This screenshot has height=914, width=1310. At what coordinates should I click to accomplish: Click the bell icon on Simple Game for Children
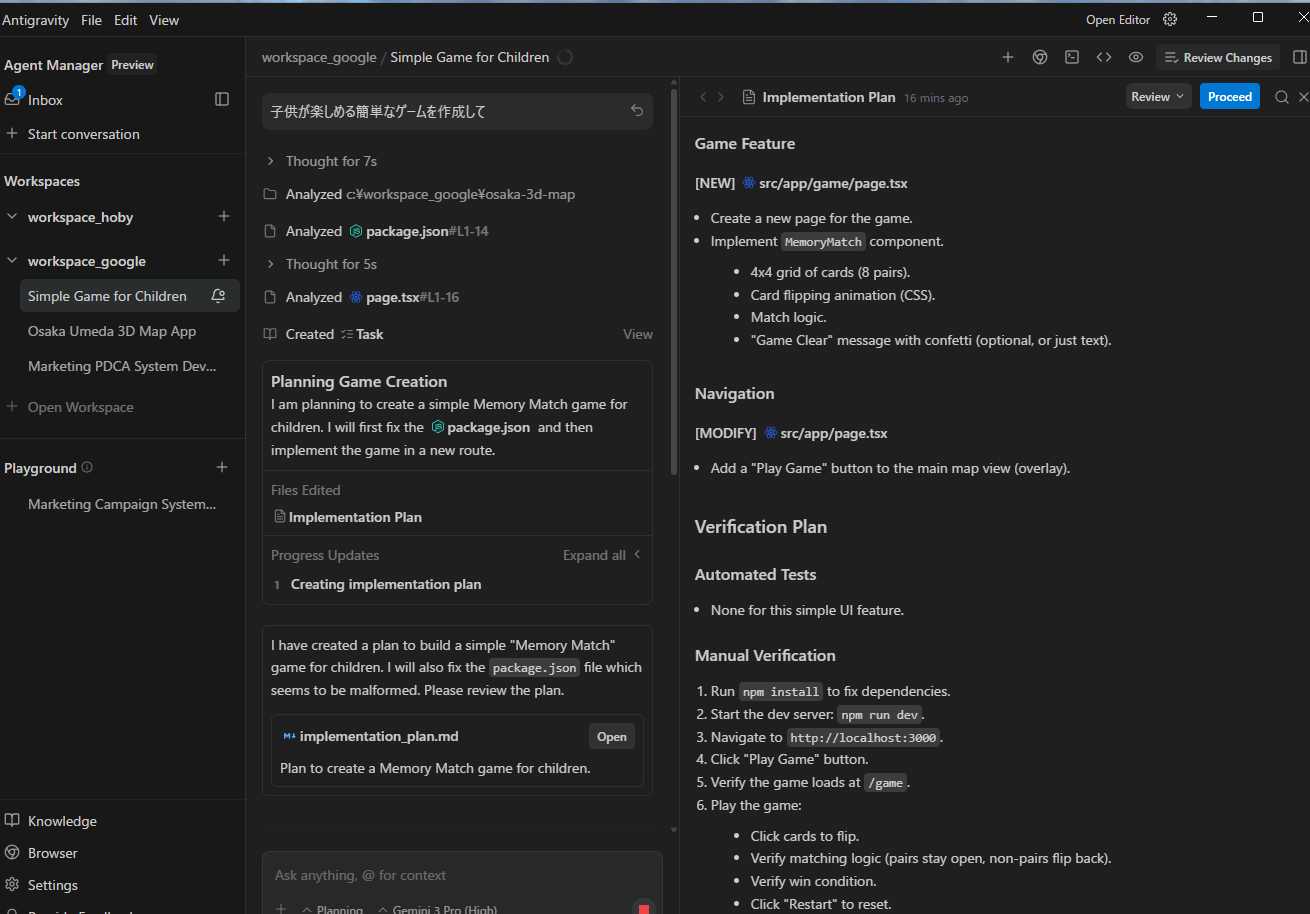[x=218, y=296]
